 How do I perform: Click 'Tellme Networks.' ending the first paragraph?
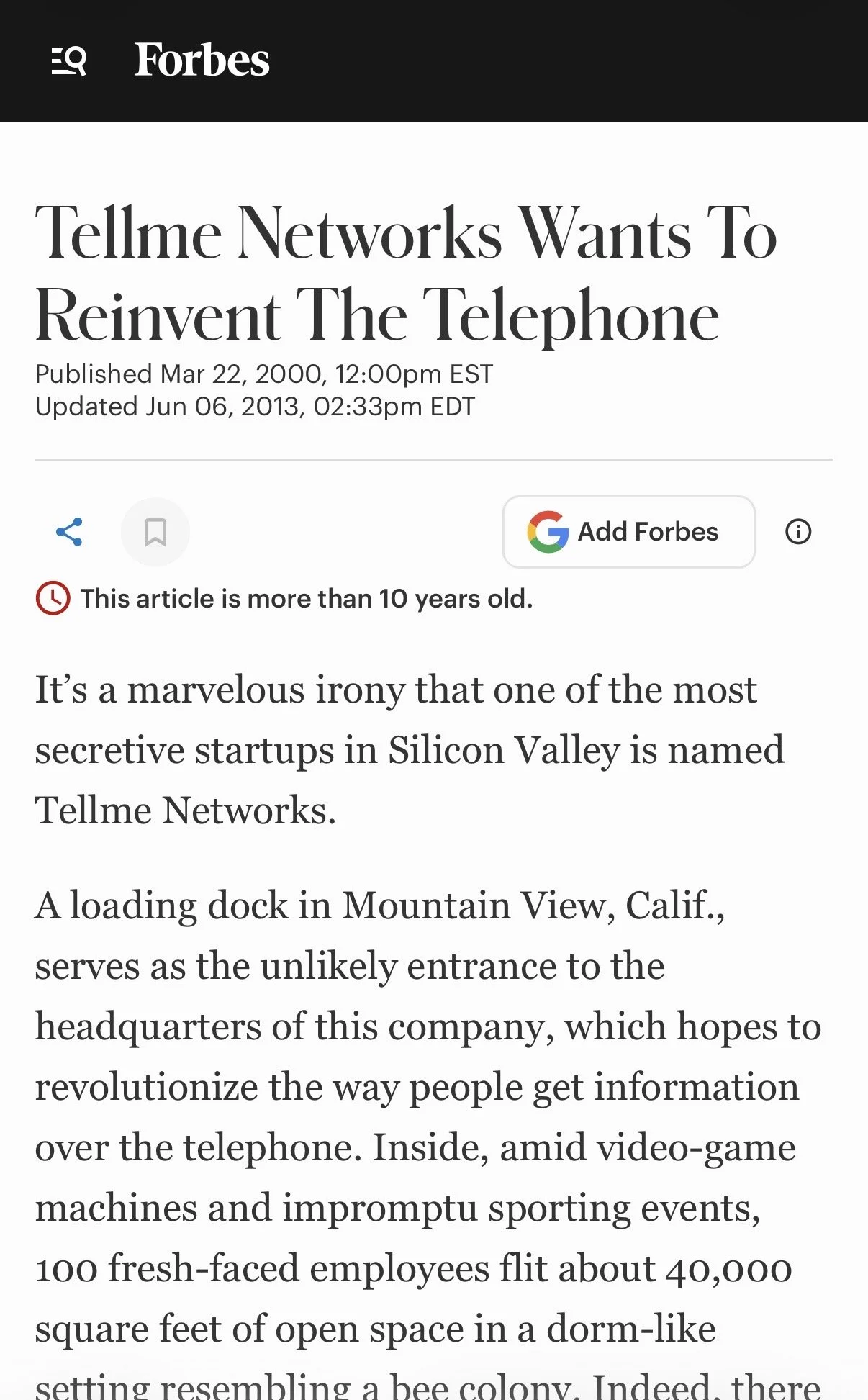186,810
